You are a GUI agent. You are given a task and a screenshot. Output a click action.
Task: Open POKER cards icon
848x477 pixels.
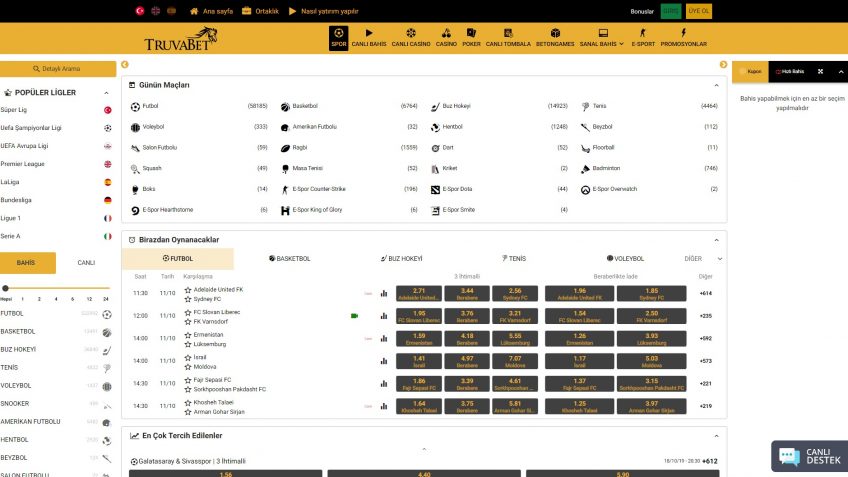[x=471, y=34]
